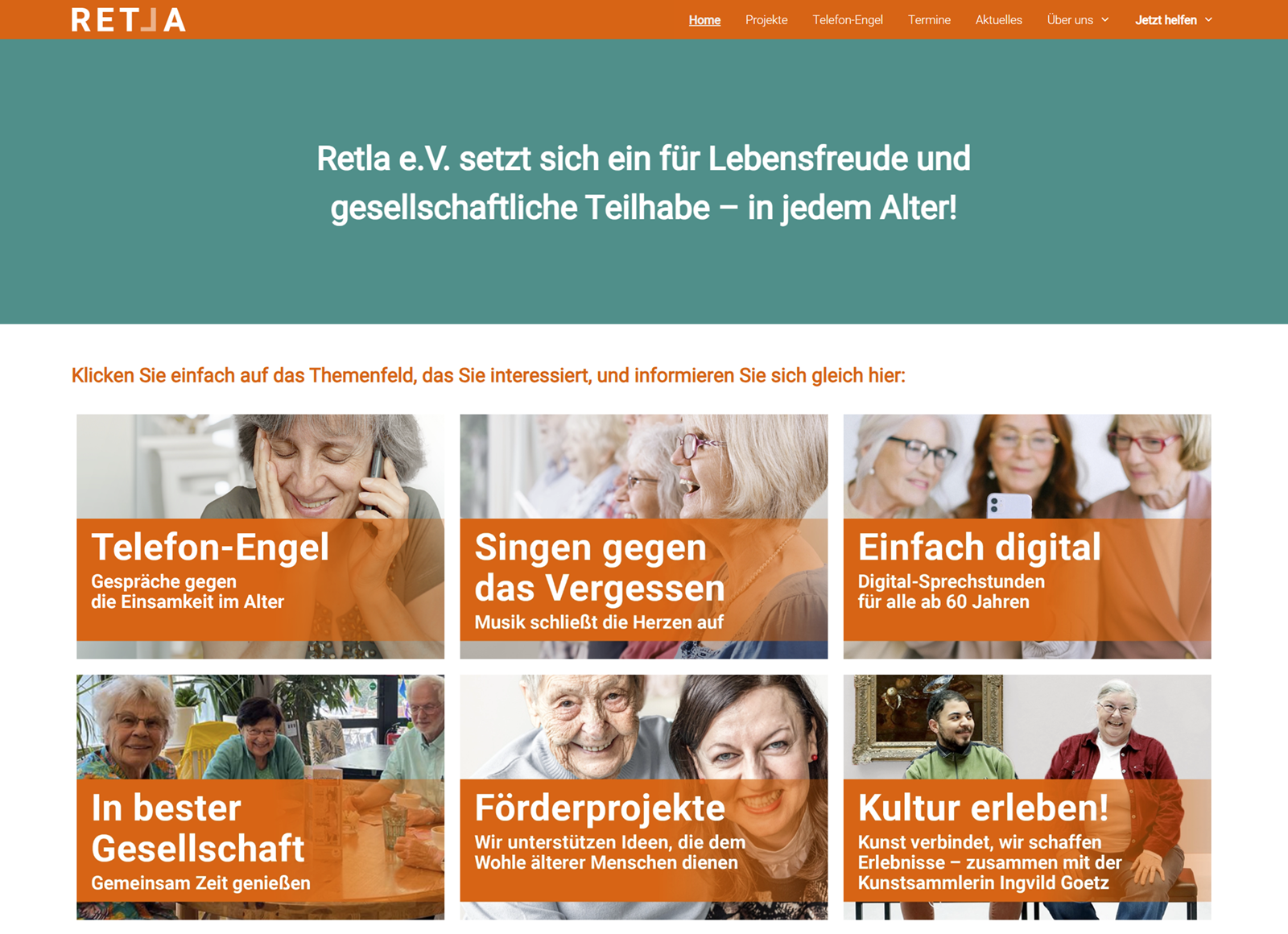The image size is (1288, 934).
Task: Click the Über uns menu label
Action: coord(1070,20)
